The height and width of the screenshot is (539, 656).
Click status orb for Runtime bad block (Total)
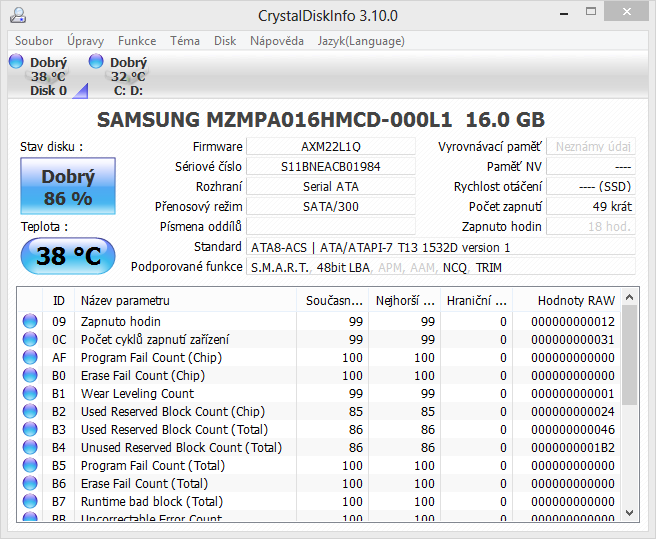click(x=30, y=501)
